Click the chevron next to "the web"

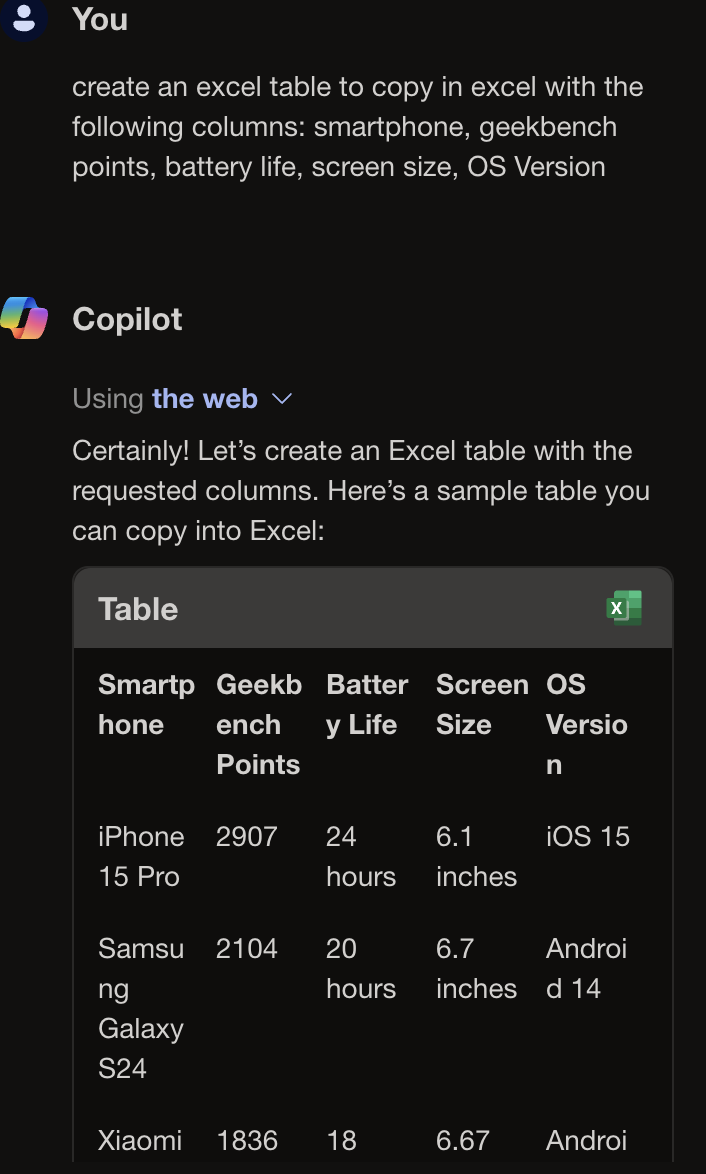[280, 398]
